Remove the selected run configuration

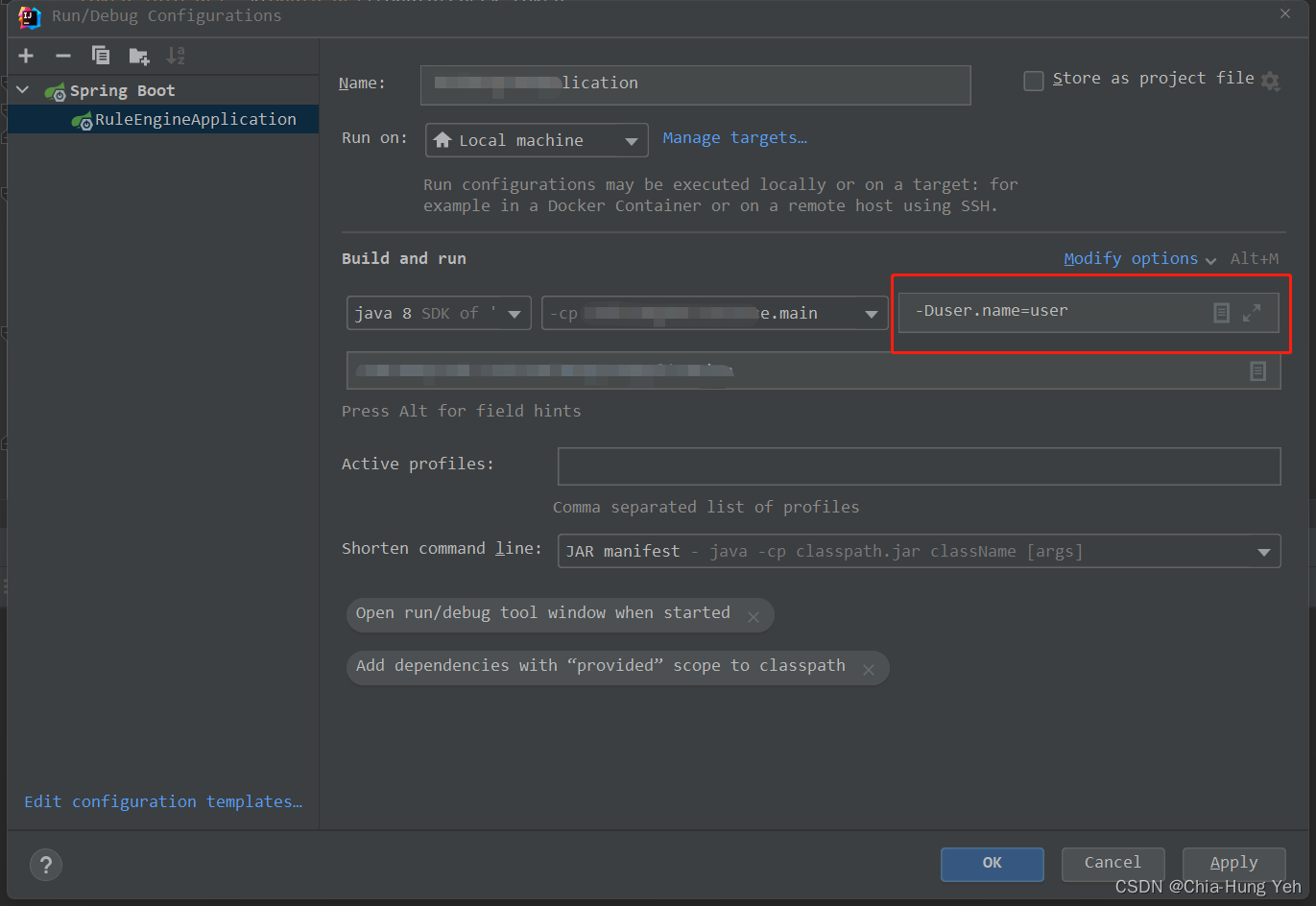(x=62, y=55)
